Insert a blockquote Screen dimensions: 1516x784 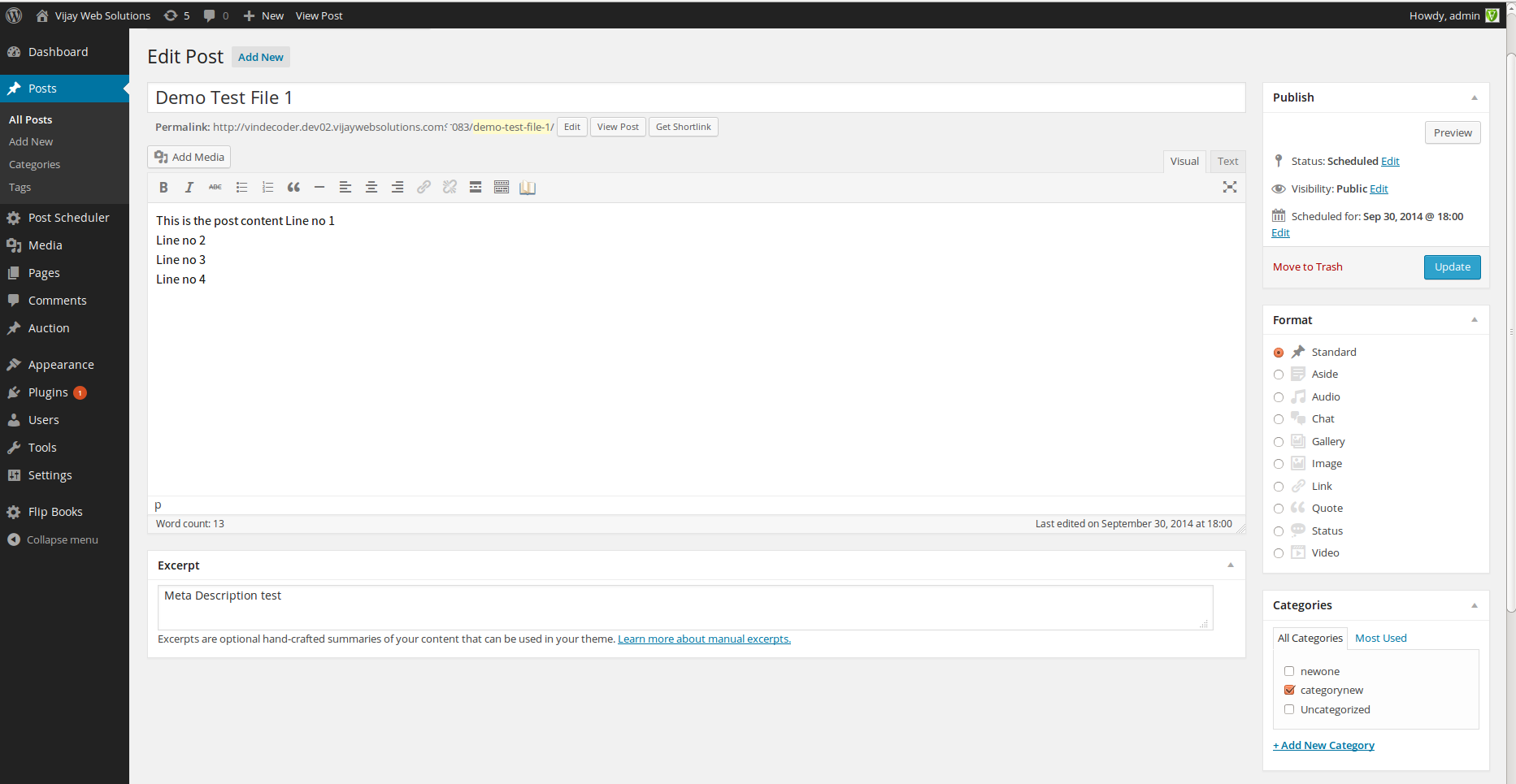(x=293, y=188)
